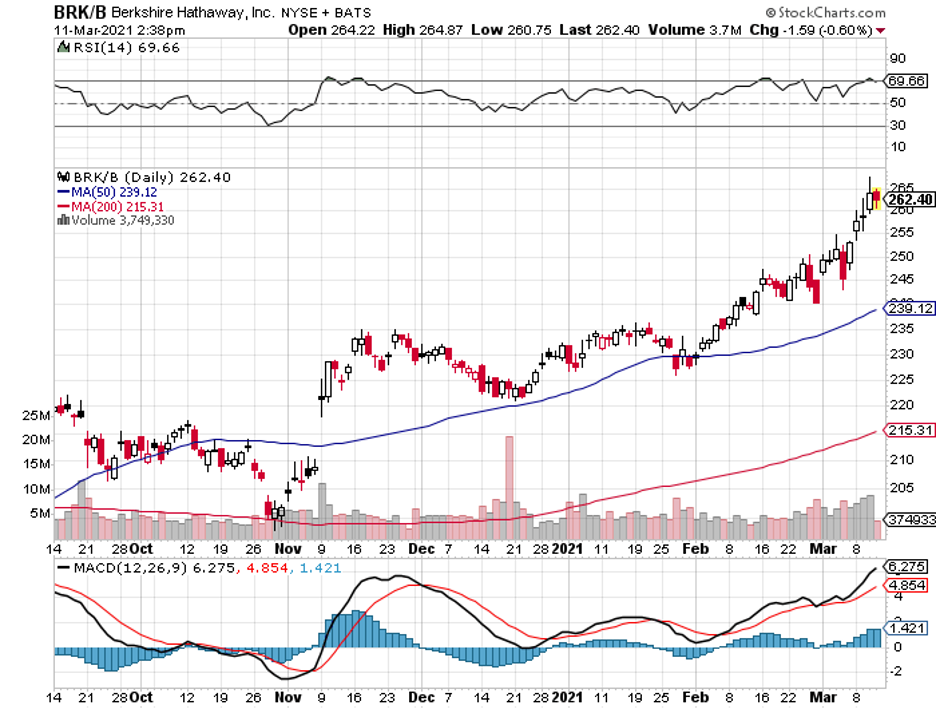Click the Nov label on the price chart date axis
Image resolution: width=936 pixels, height=710 pixels.
point(288,548)
